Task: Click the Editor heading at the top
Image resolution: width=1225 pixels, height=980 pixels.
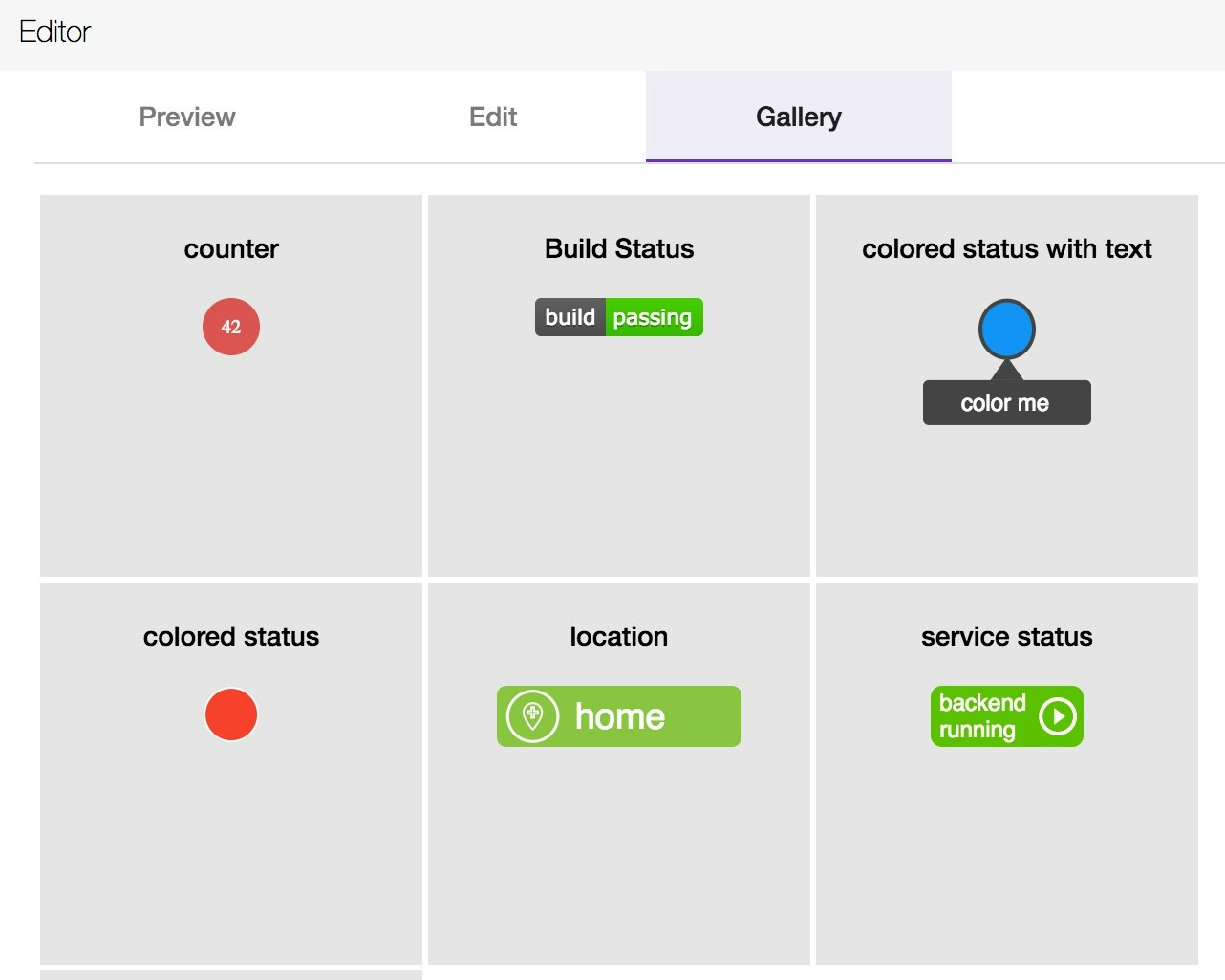Action: 54,31
